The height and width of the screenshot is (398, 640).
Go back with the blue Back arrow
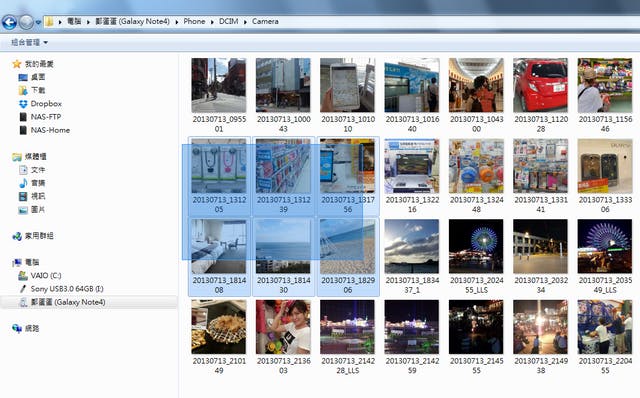point(9,22)
